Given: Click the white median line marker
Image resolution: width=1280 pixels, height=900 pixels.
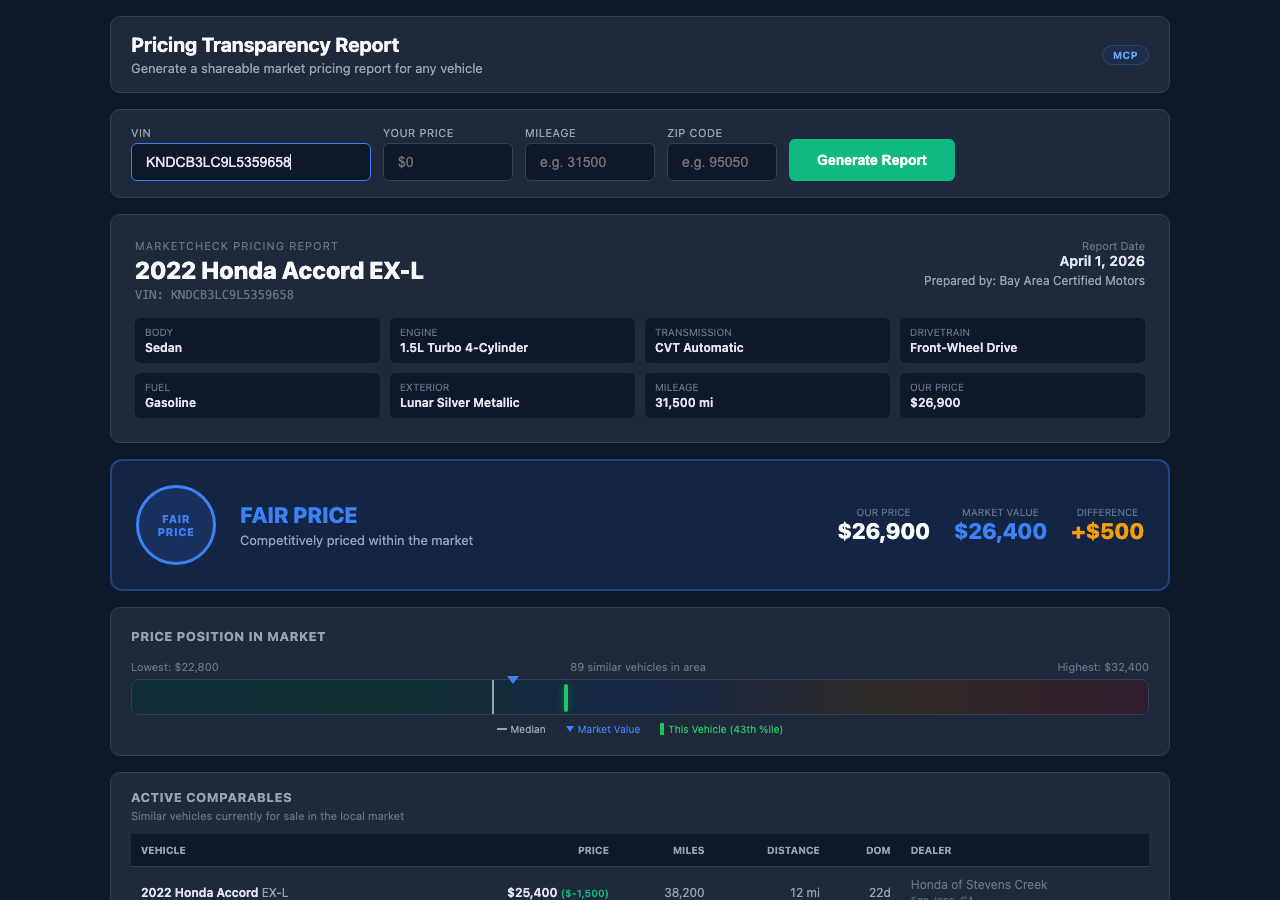Looking at the screenshot, I should pyautogui.click(x=493, y=697).
